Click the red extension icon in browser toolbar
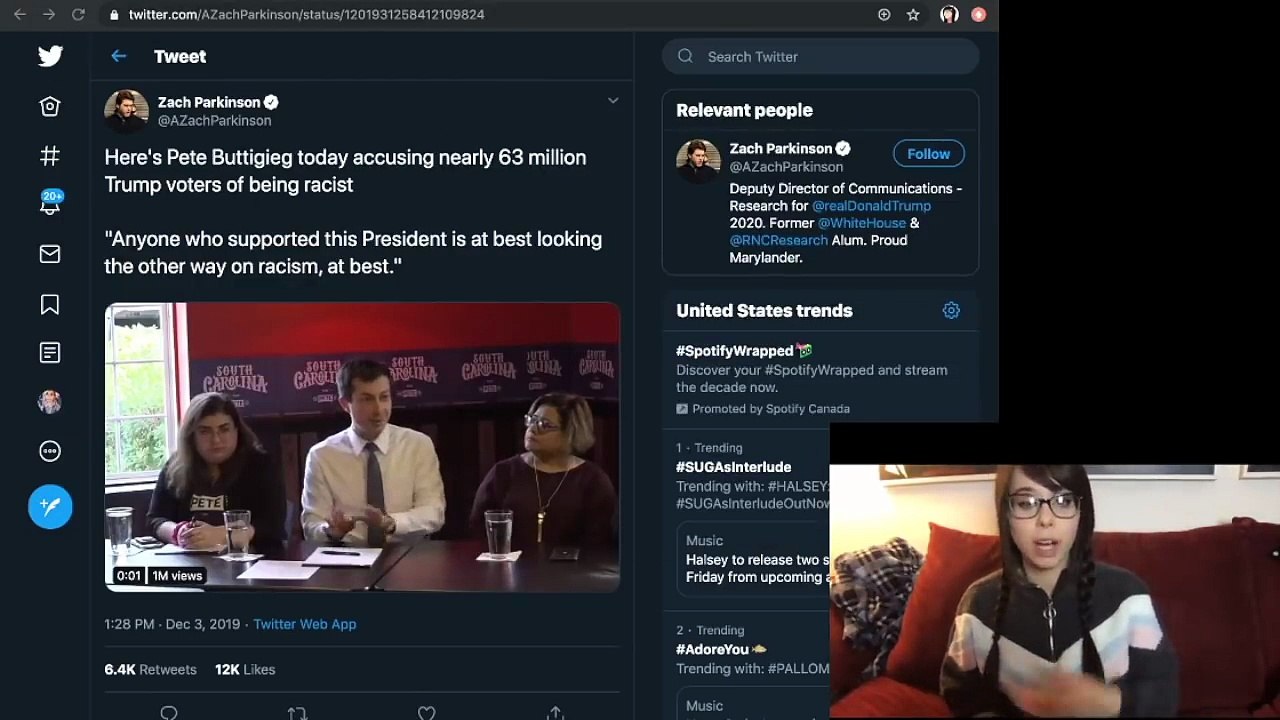The image size is (1280, 720). (x=979, y=15)
